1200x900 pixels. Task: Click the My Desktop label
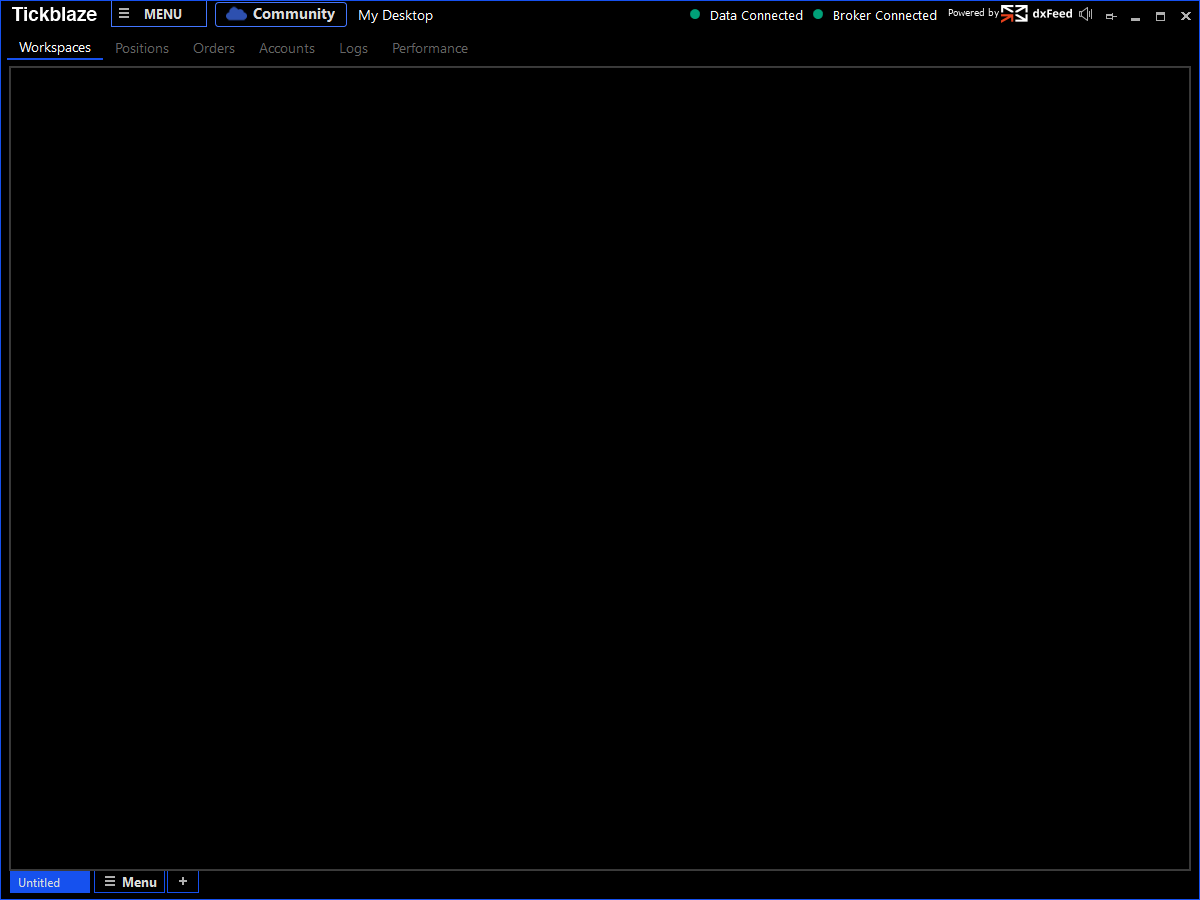(x=395, y=15)
